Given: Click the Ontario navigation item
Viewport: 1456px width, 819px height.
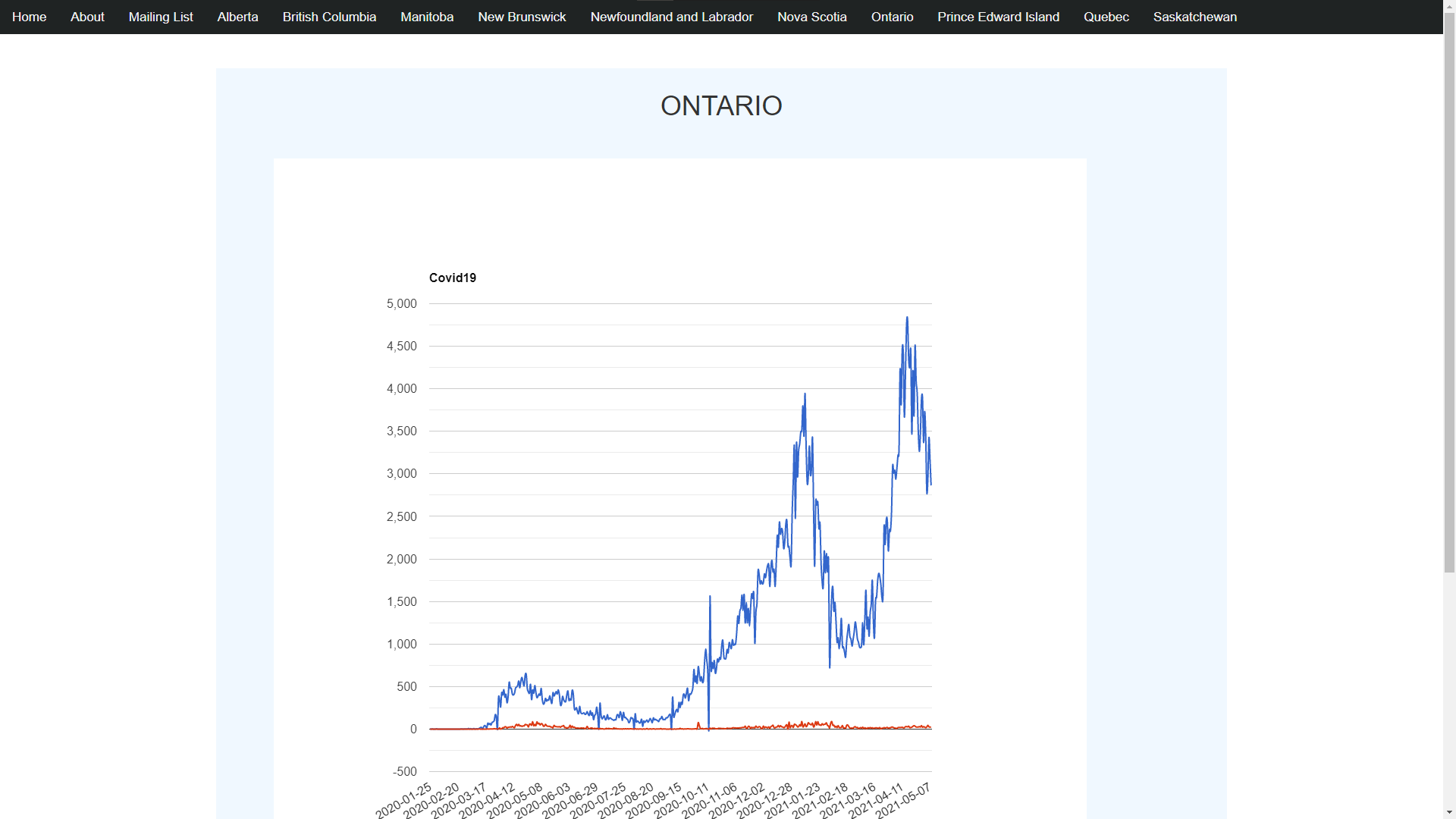Looking at the screenshot, I should pos(892,17).
